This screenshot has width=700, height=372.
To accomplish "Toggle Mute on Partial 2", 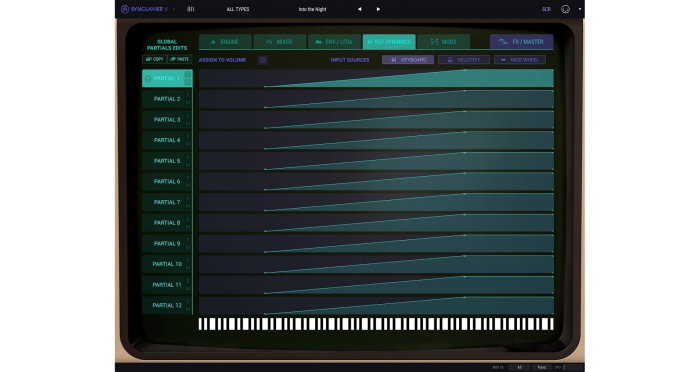I will pos(188,103).
